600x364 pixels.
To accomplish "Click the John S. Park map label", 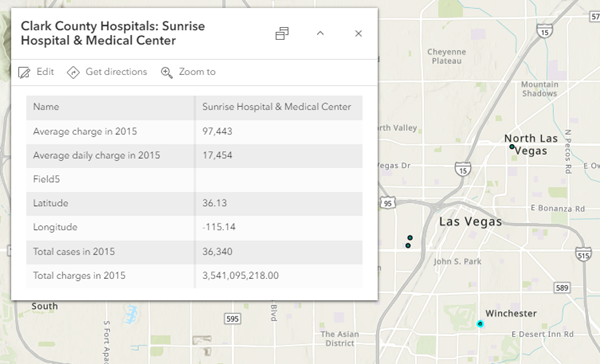I will [457, 261].
